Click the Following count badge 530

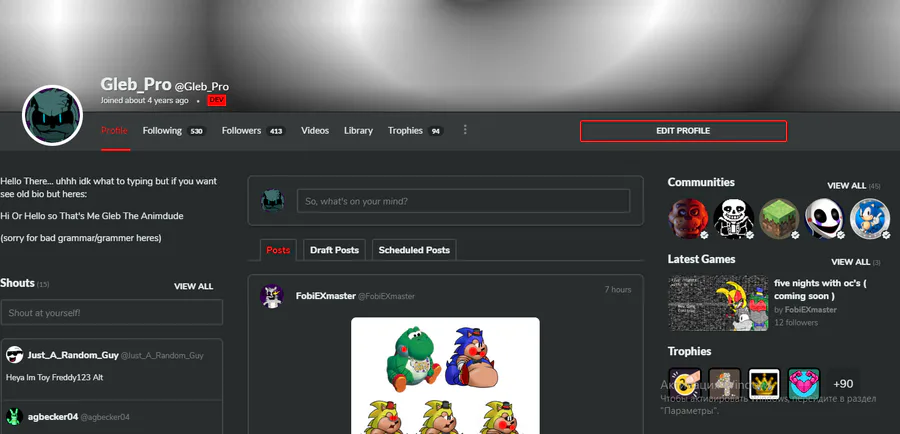pos(196,131)
